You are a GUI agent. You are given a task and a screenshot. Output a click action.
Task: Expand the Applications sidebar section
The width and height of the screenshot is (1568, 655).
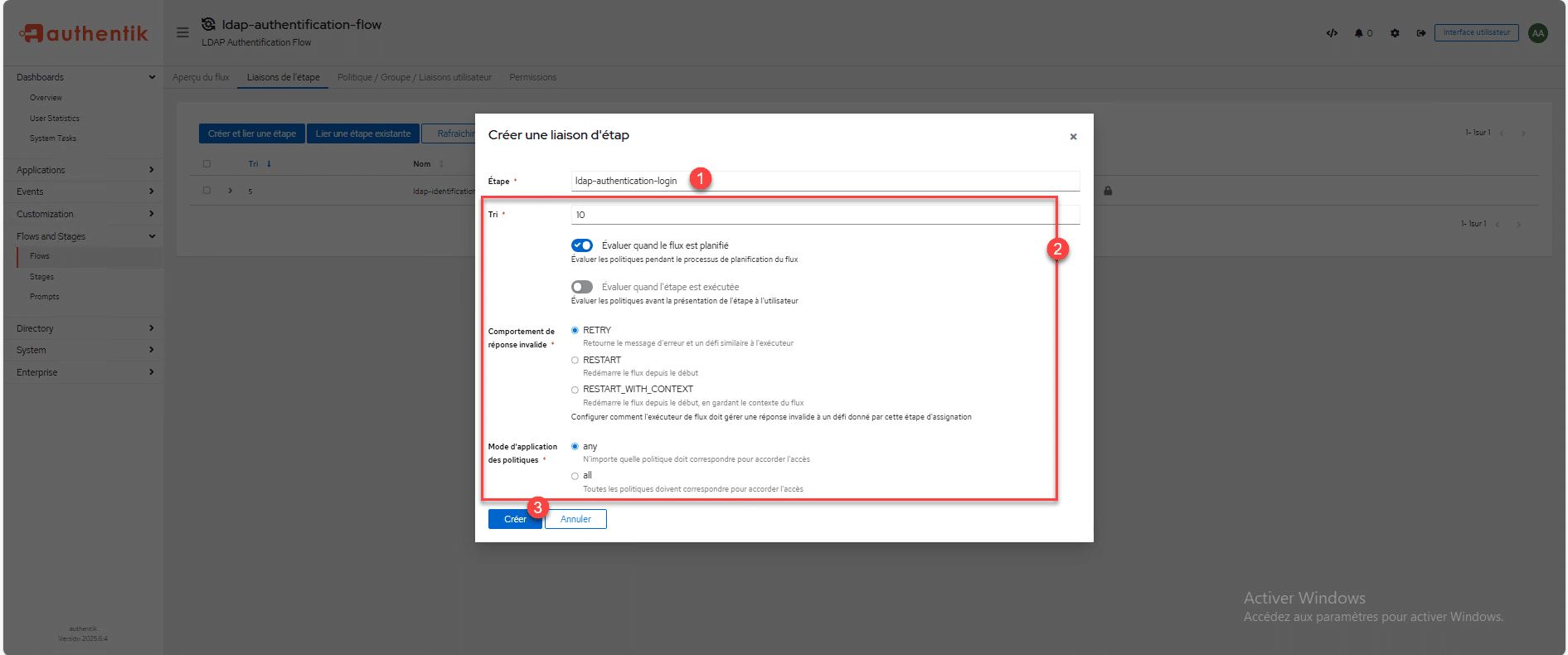coord(83,170)
